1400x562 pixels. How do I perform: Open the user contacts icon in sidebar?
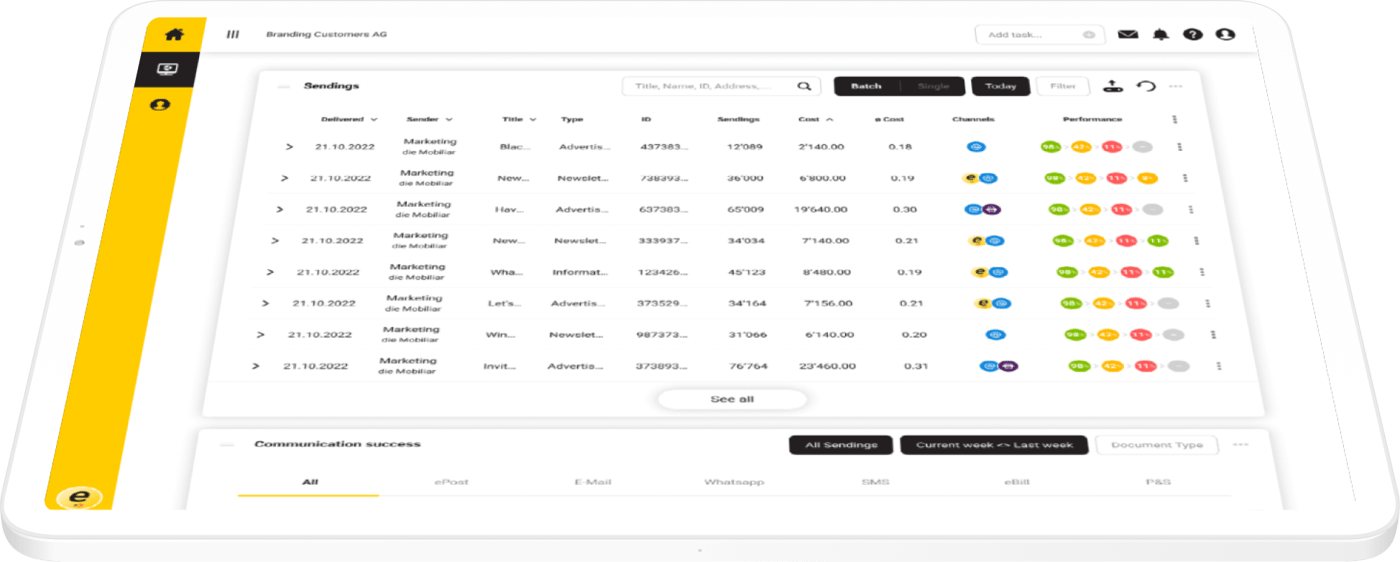point(158,104)
